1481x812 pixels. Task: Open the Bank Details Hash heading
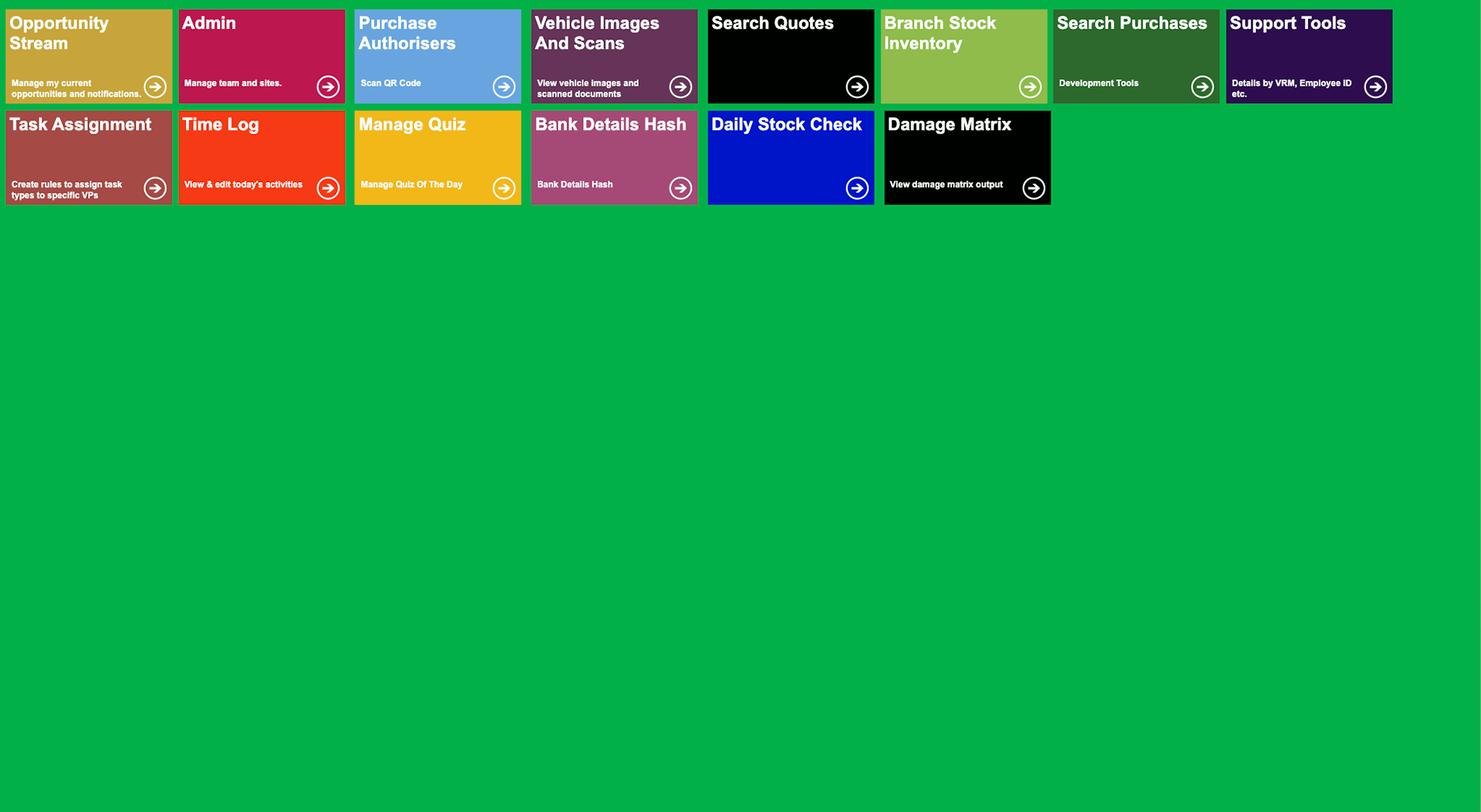tap(610, 124)
